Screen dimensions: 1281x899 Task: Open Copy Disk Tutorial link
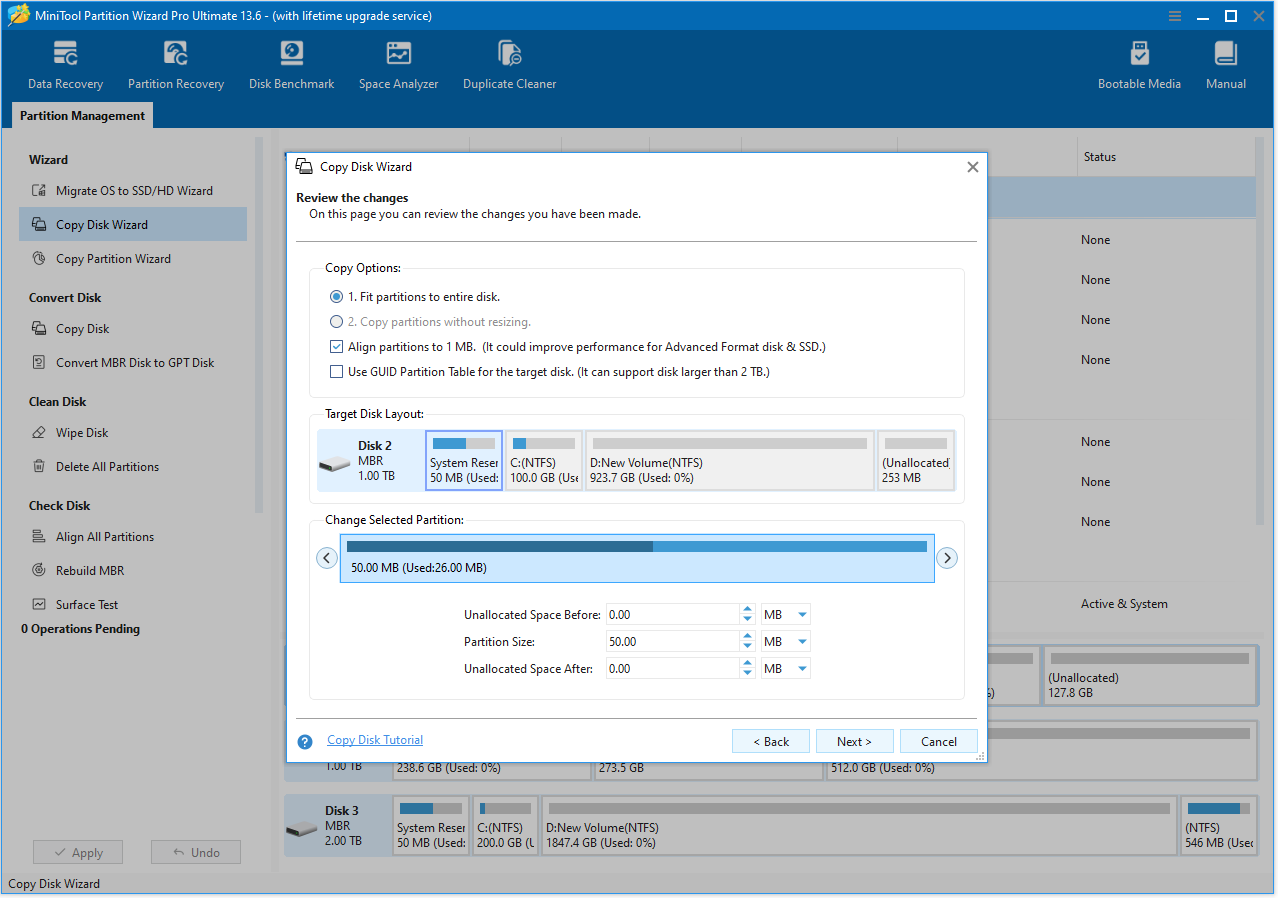click(375, 740)
